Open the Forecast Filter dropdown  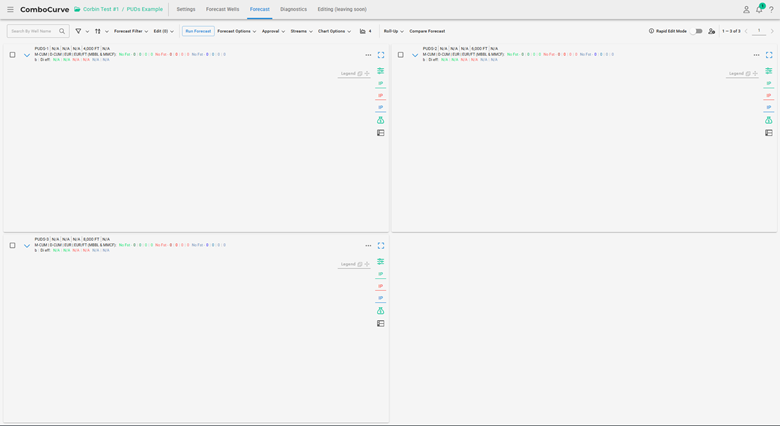click(130, 31)
